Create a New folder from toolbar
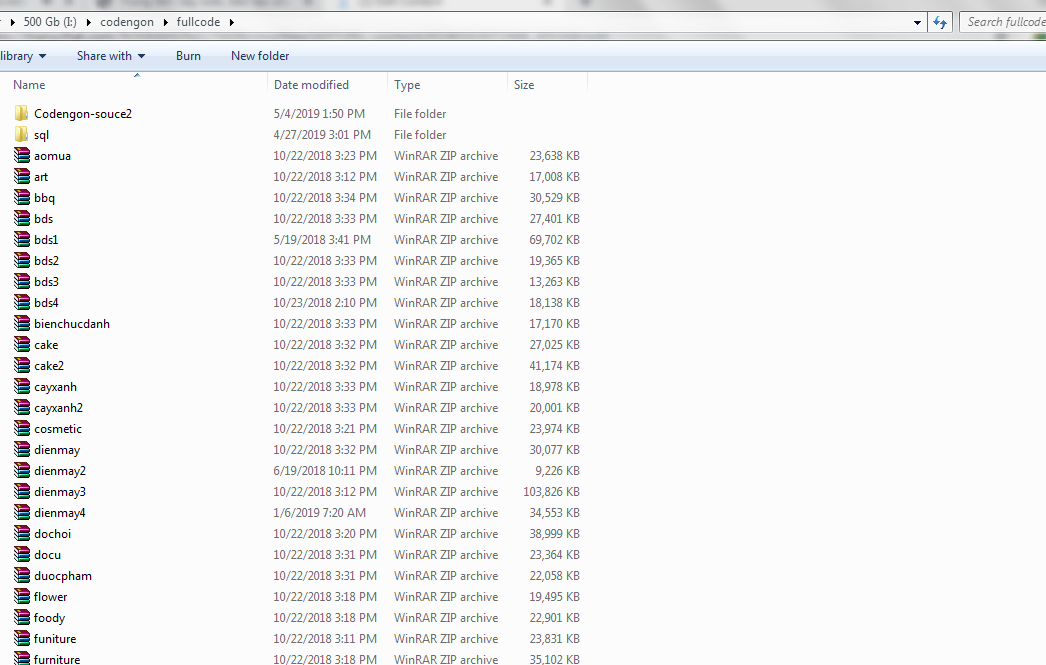This screenshot has width=1046, height=665. 260,56
